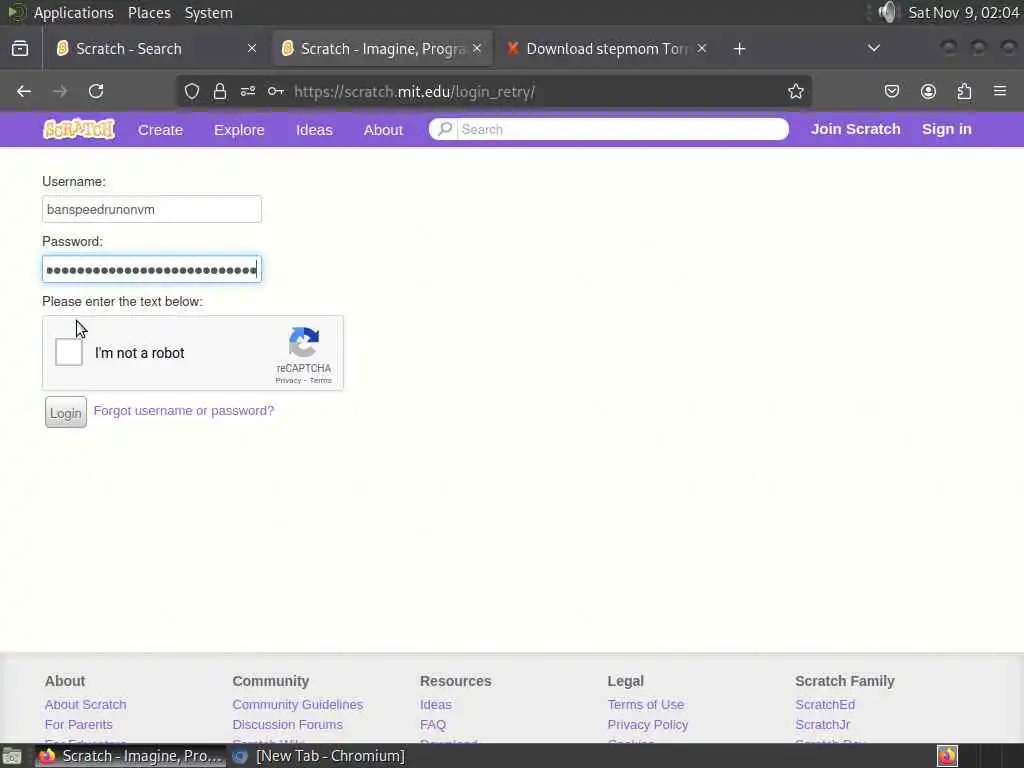Open ScratchEd footer link
The image size is (1024, 768).
[x=825, y=705]
